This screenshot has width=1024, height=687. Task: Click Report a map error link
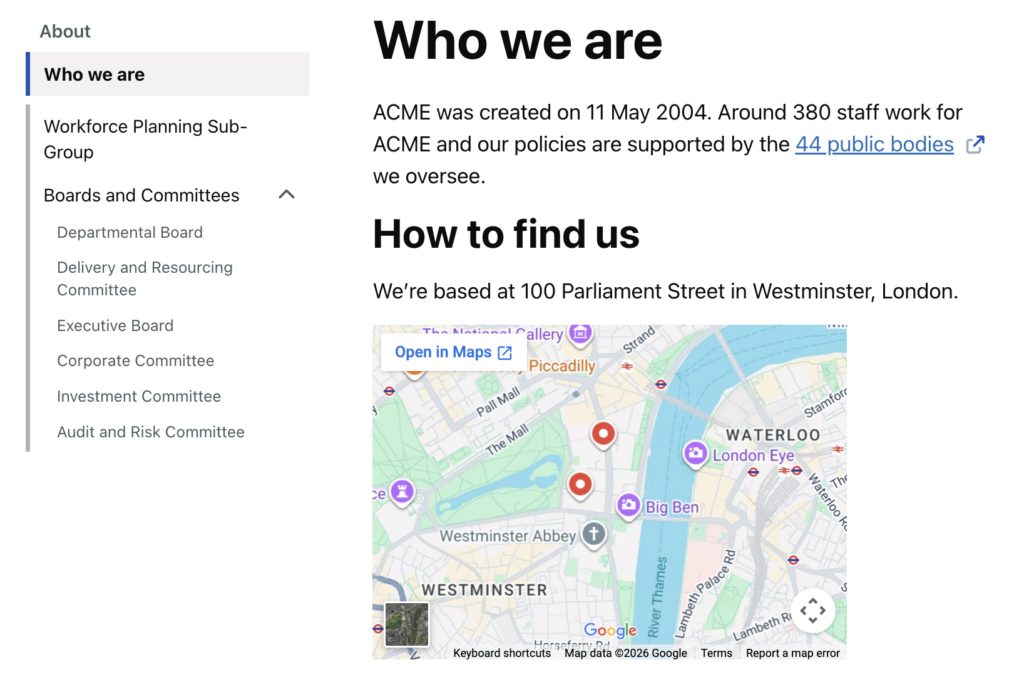pyautogui.click(x=793, y=653)
